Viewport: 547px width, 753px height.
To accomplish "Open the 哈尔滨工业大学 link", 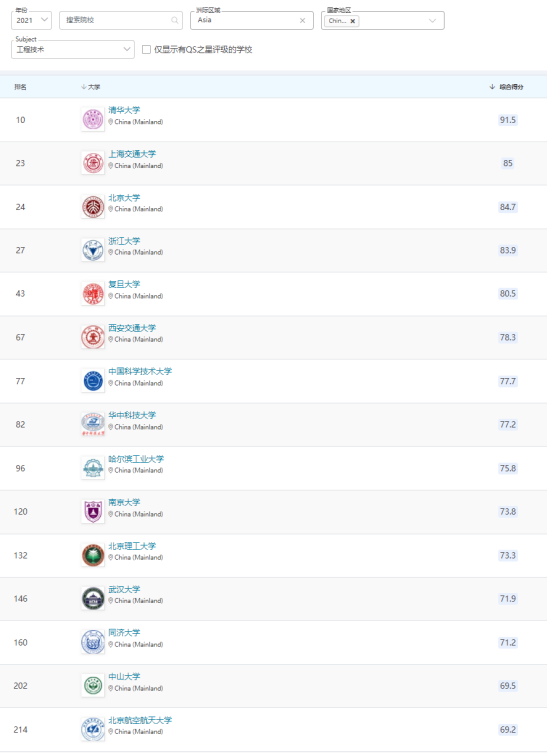I will pos(136,459).
